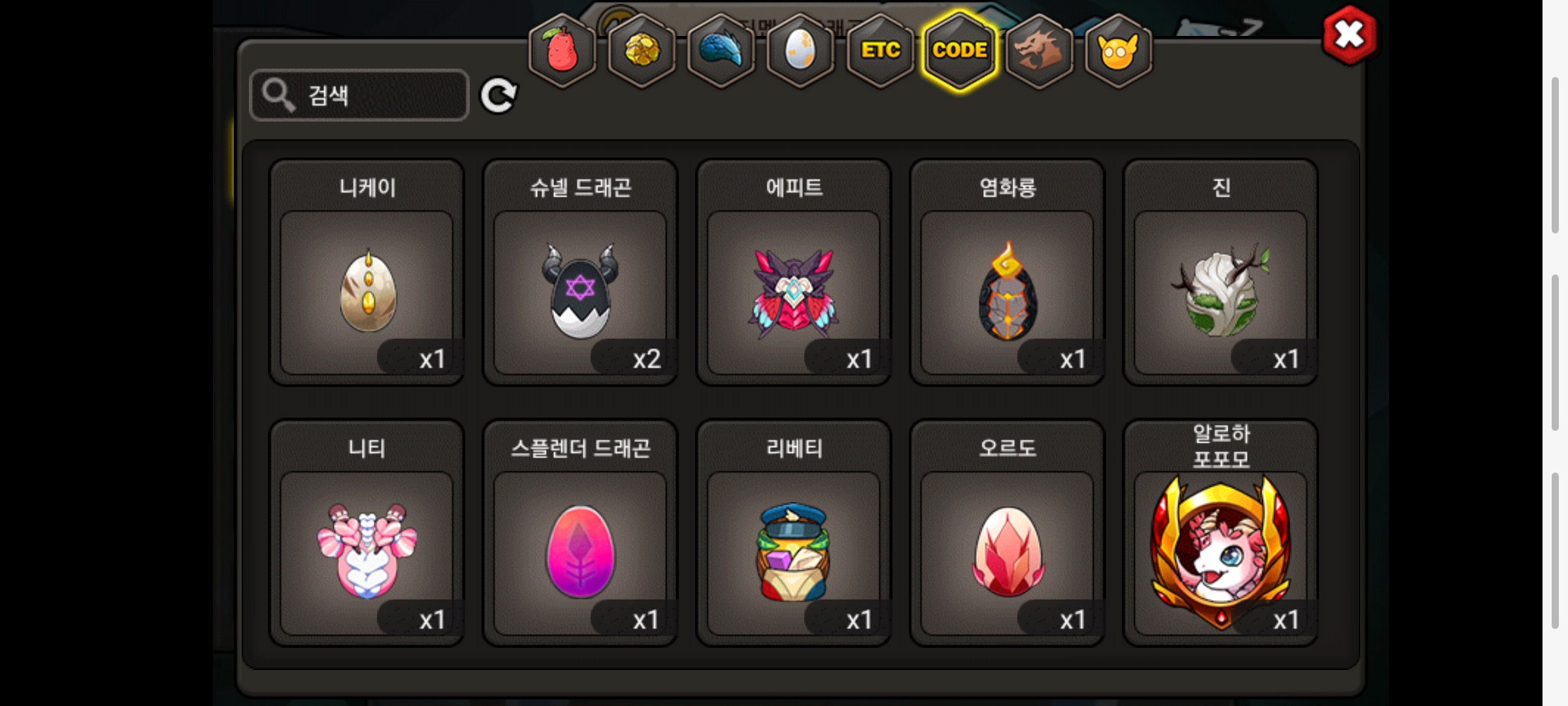Pick the 에피트 winged egg item

[x=794, y=273]
